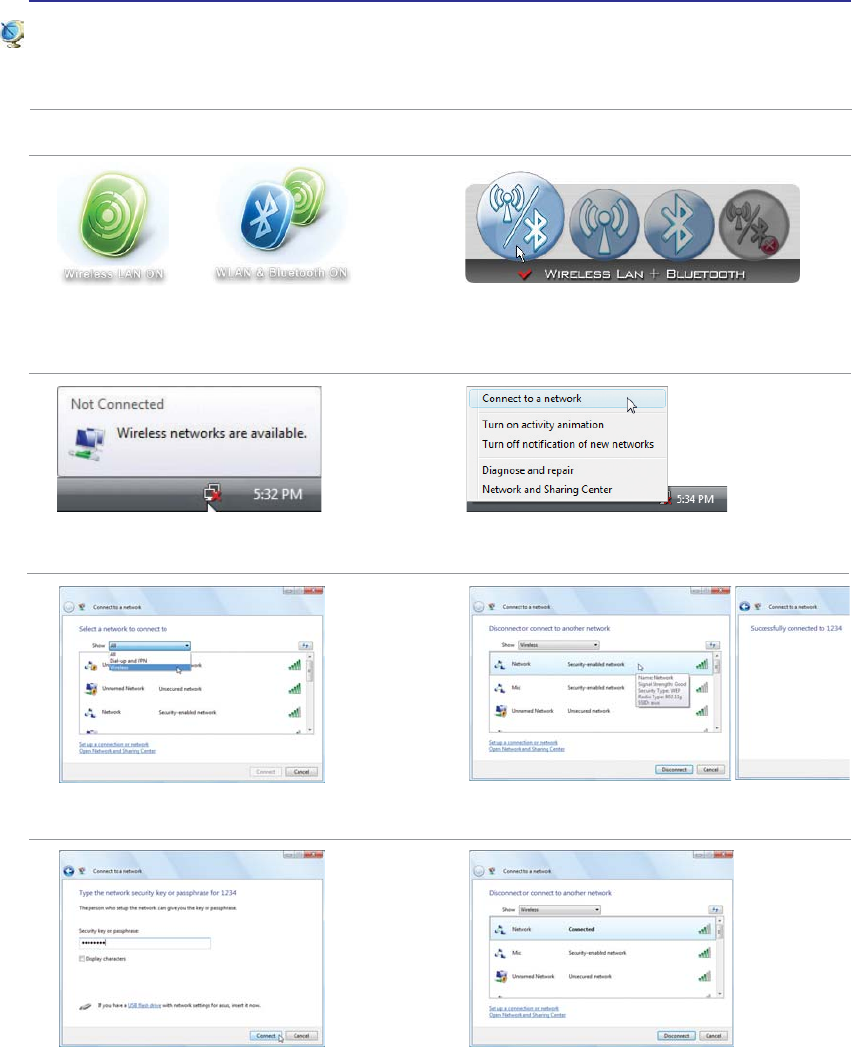The width and height of the screenshot is (852, 1047).
Task: Open Show dropdown in Select a network window
Action: (x=150, y=646)
